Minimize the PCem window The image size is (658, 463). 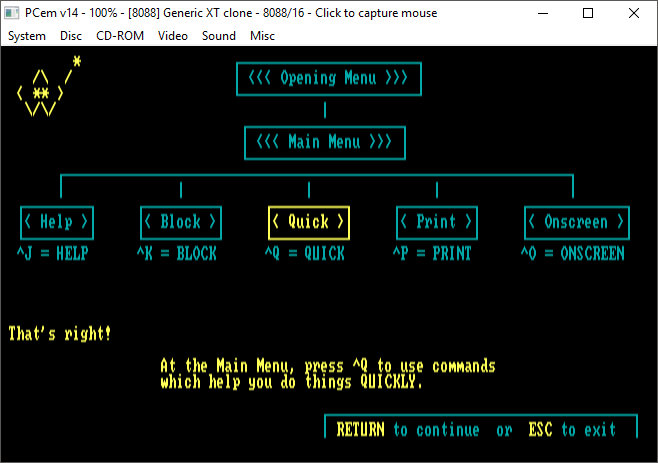point(543,13)
